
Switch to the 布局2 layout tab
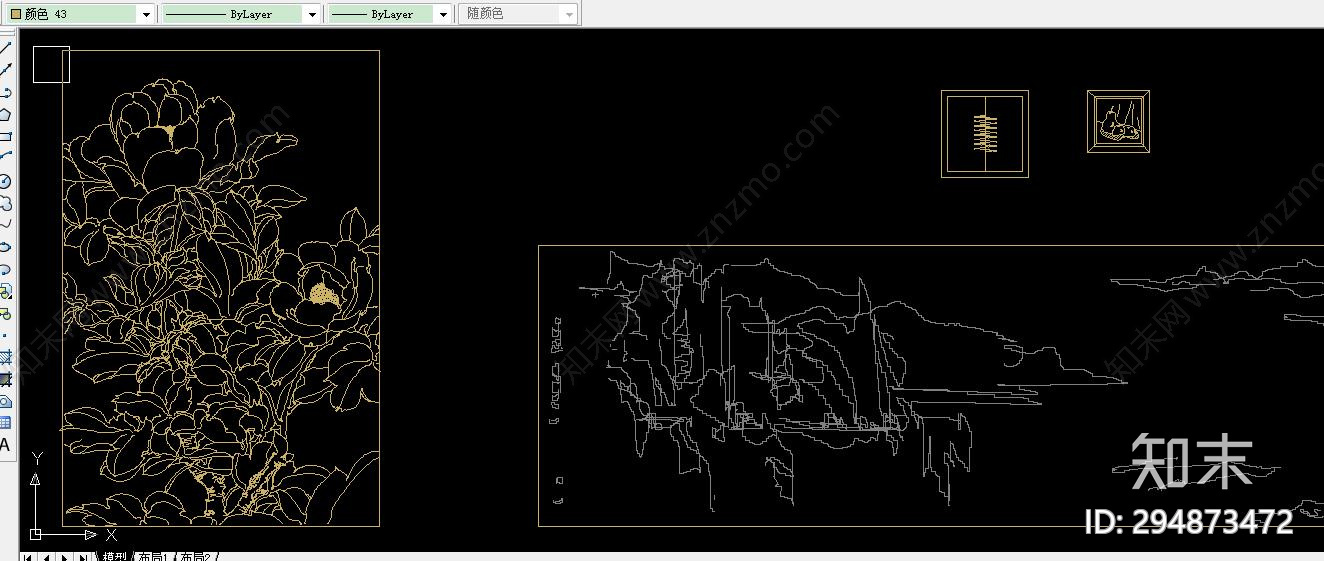[x=194, y=556]
